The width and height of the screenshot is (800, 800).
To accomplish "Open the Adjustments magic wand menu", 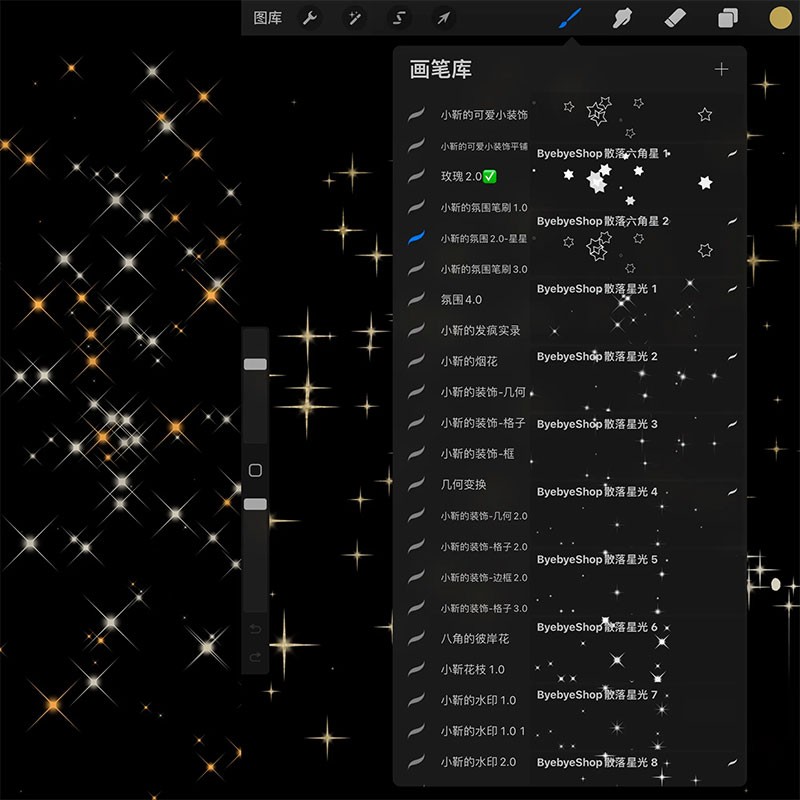I will pyautogui.click(x=354, y=18).
